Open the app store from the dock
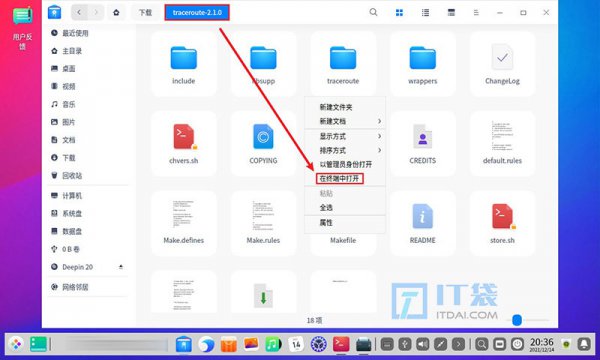This screenshot has height=360, width=600. (x=228, y=344)
